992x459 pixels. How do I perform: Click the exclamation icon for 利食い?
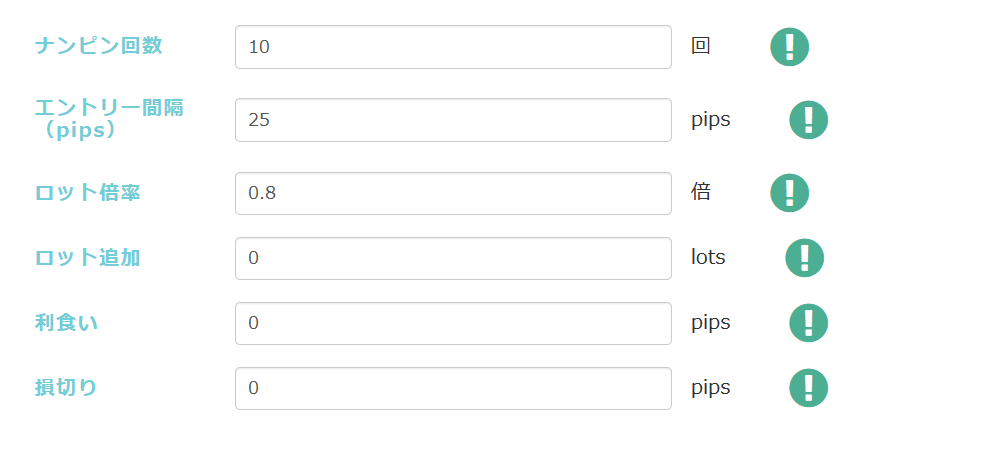pos(808,323)
